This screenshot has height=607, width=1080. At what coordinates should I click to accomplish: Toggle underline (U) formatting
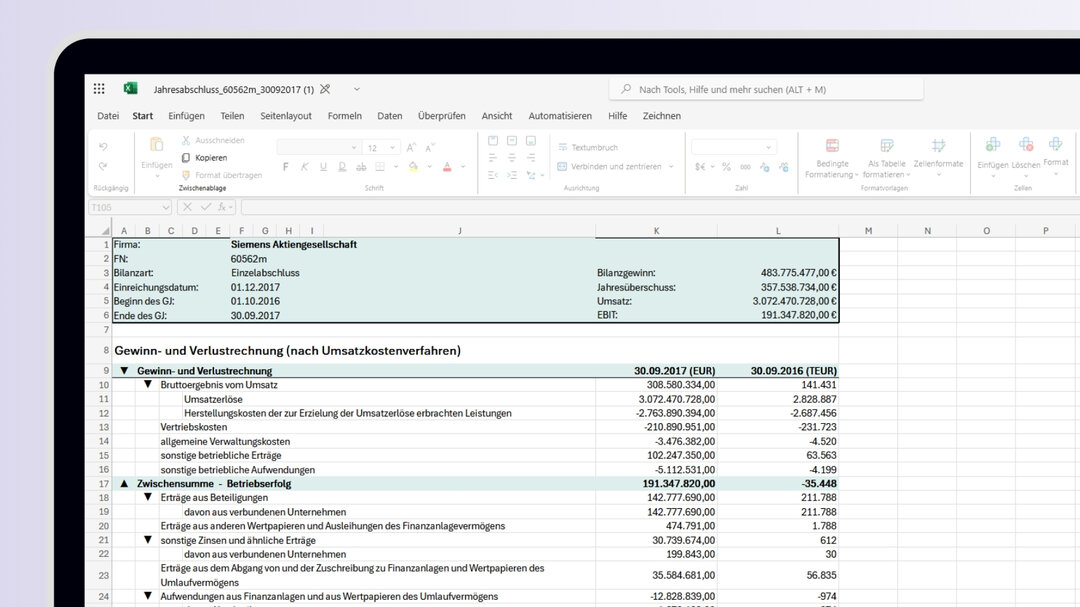tap(323, 167)
